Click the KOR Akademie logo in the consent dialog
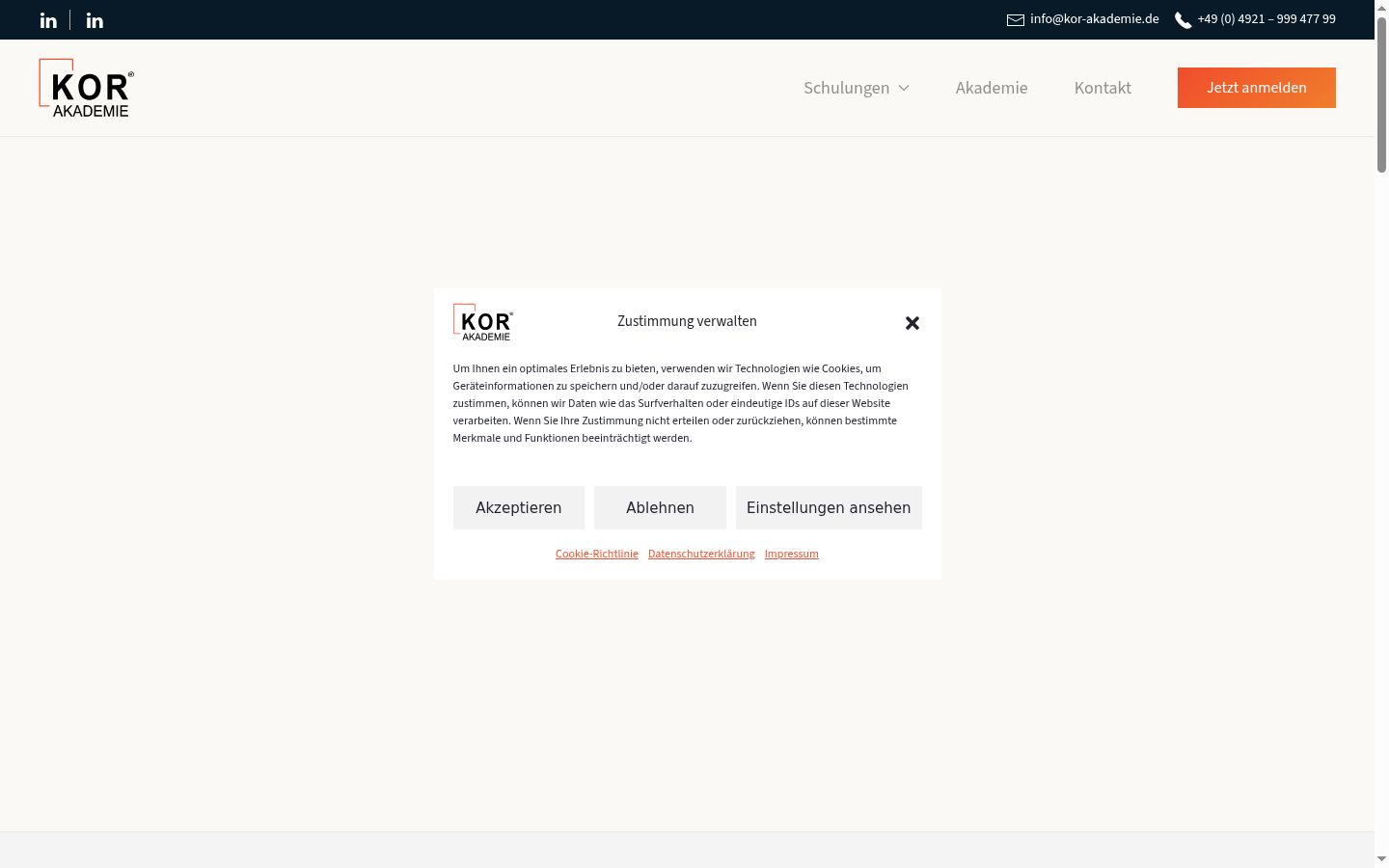This screenshot has width=1389, height=868. (x=483, y=322)
